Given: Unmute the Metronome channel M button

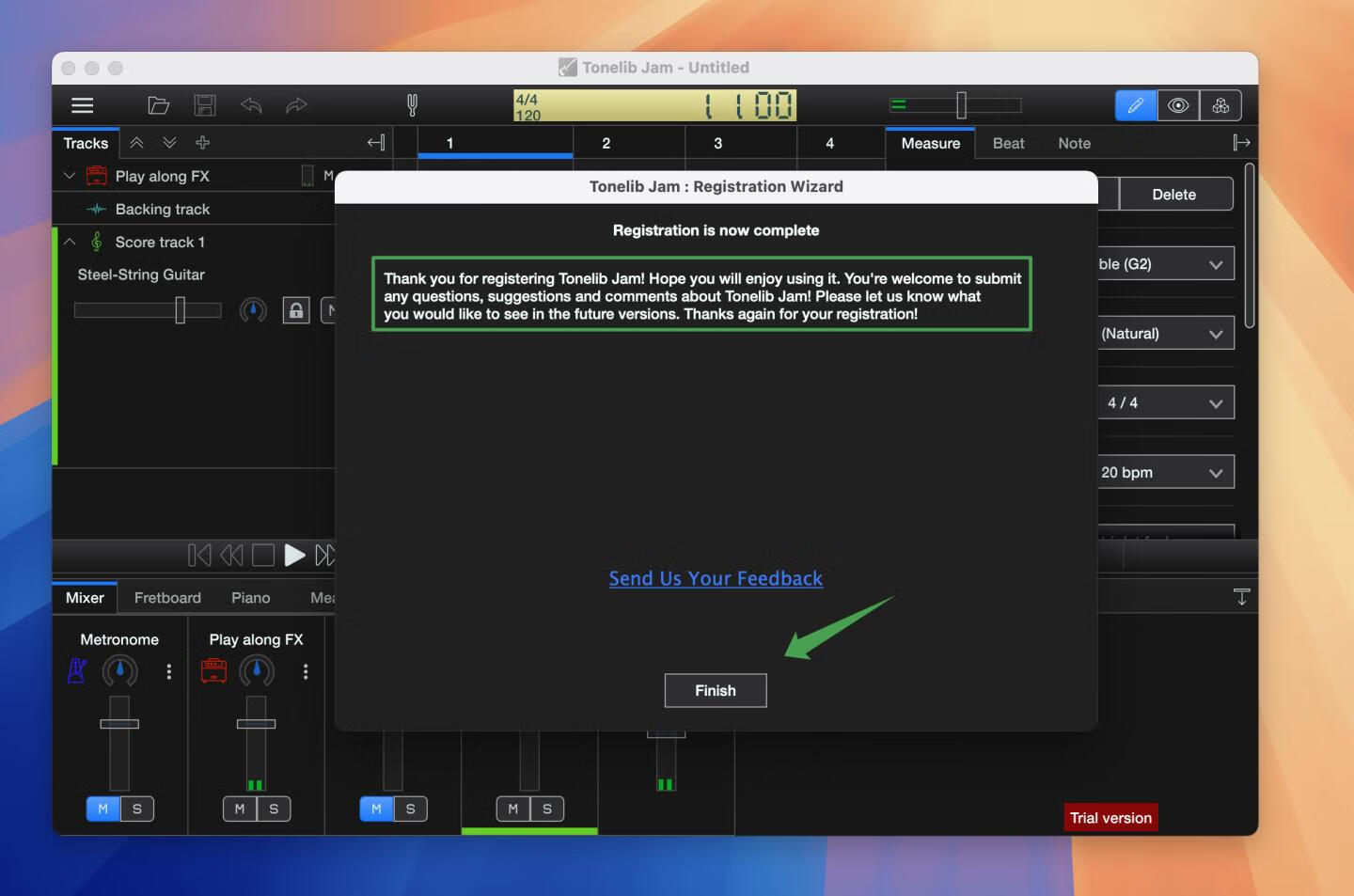Looking at the screenshot, I should (103, 809).
